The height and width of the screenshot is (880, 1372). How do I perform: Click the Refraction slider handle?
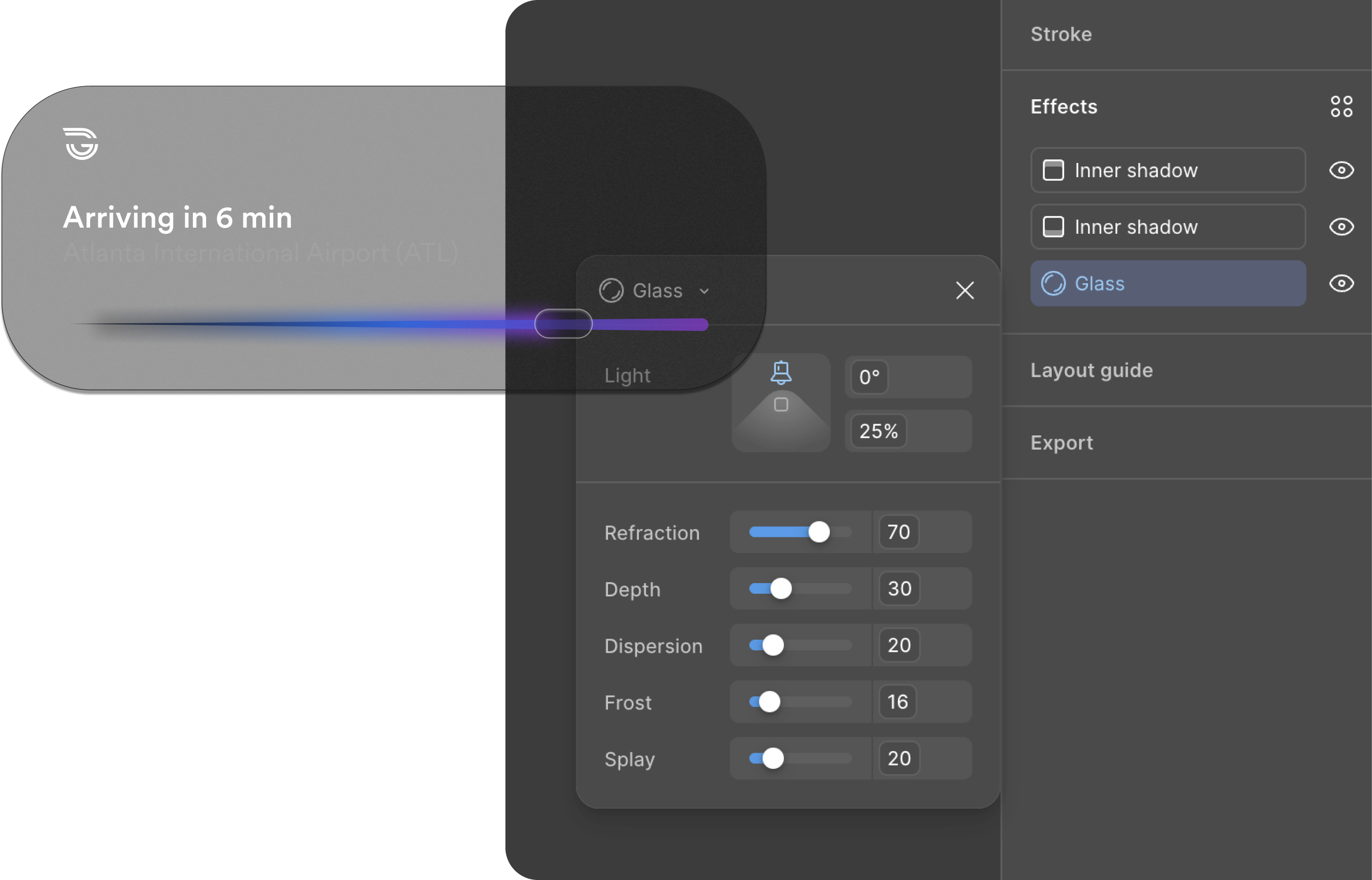pyautogui.click(x=819, y=532)
